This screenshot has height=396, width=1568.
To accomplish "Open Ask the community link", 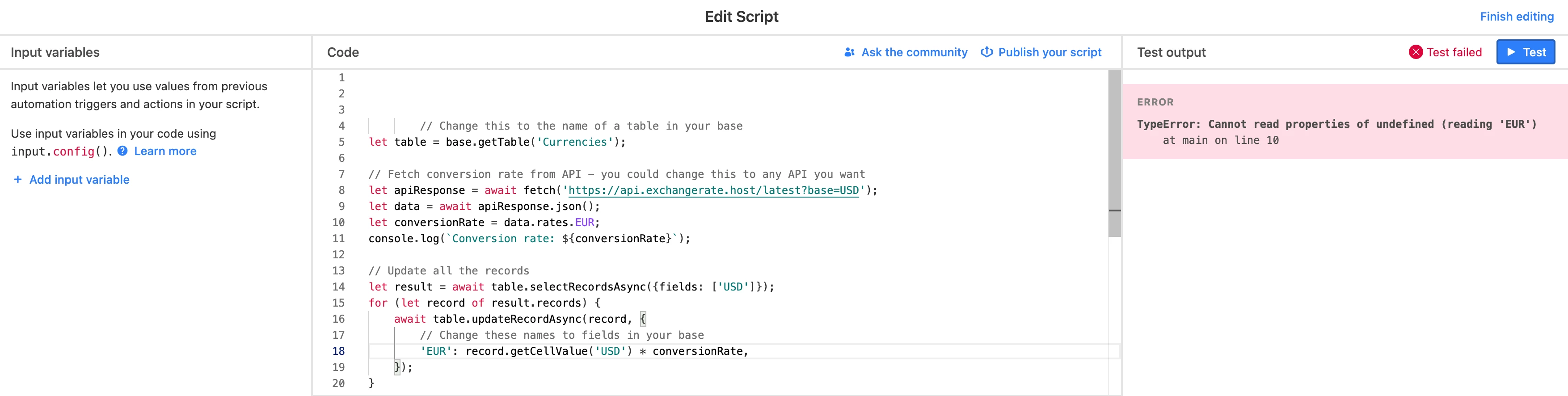I will point(914,52).
